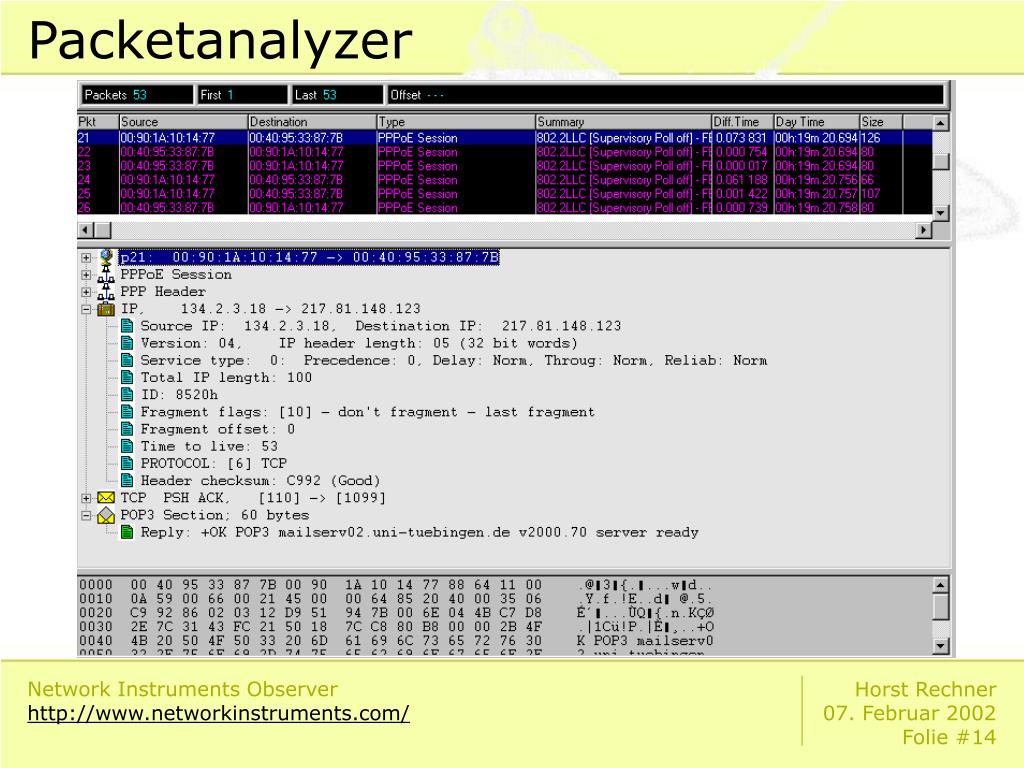The image size is (1024, 768).
Task: Select packet 21 in the packet list
Action: click(x=504, y=138)
